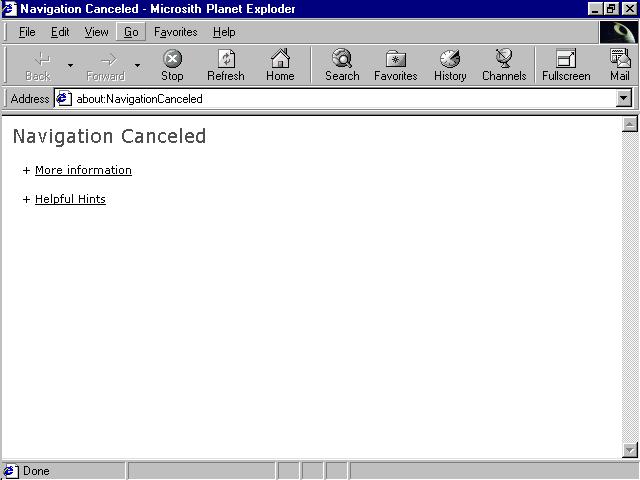Show History toolbar button
This screenshot has width=640, height=480.
coord(450,65)
